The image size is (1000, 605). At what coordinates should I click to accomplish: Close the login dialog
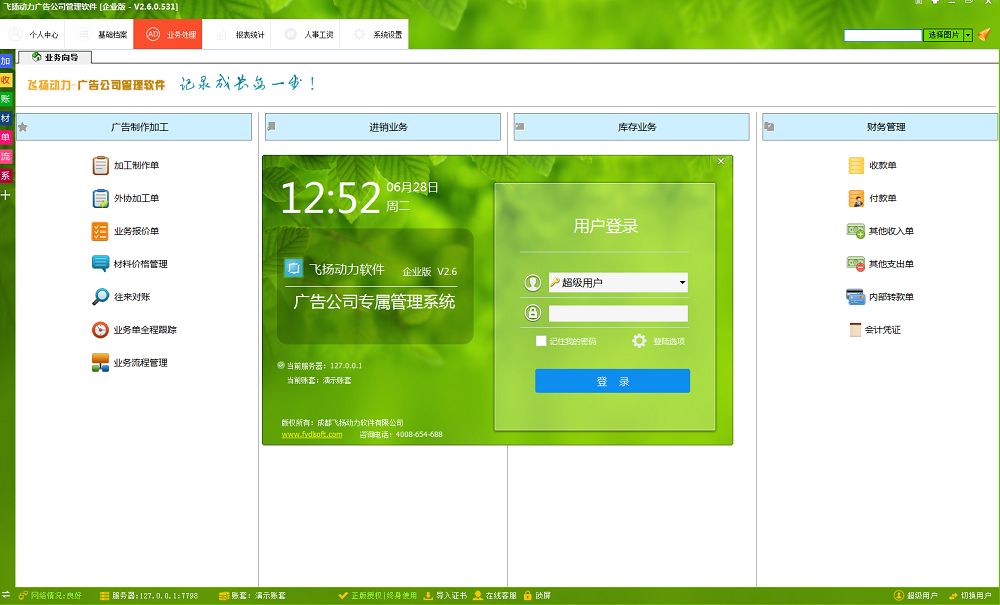click(721, 162)
